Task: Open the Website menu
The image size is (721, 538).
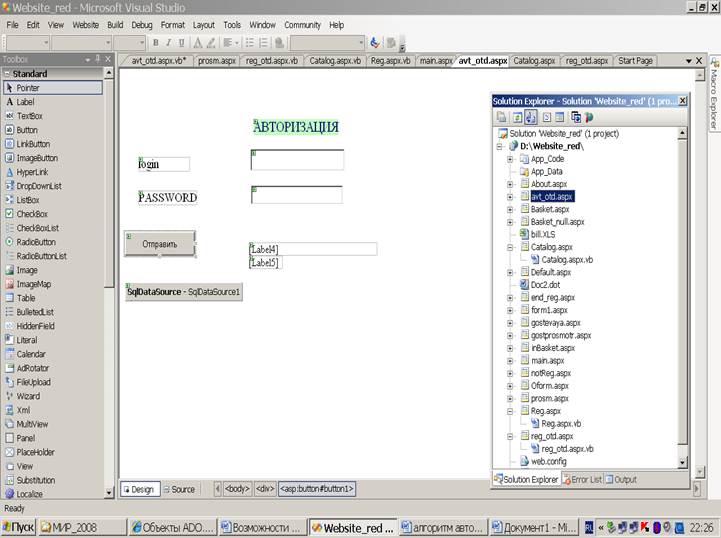Action: click(86, 25)
